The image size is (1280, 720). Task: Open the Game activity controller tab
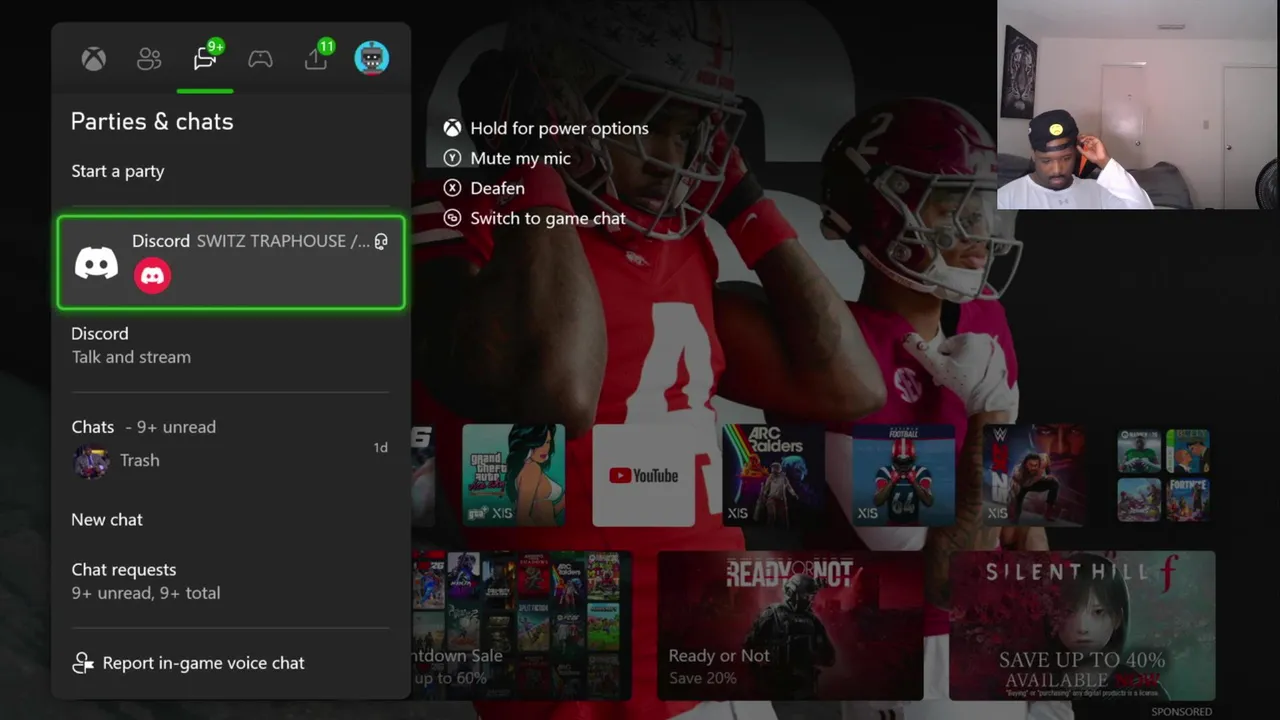(260, 59)
